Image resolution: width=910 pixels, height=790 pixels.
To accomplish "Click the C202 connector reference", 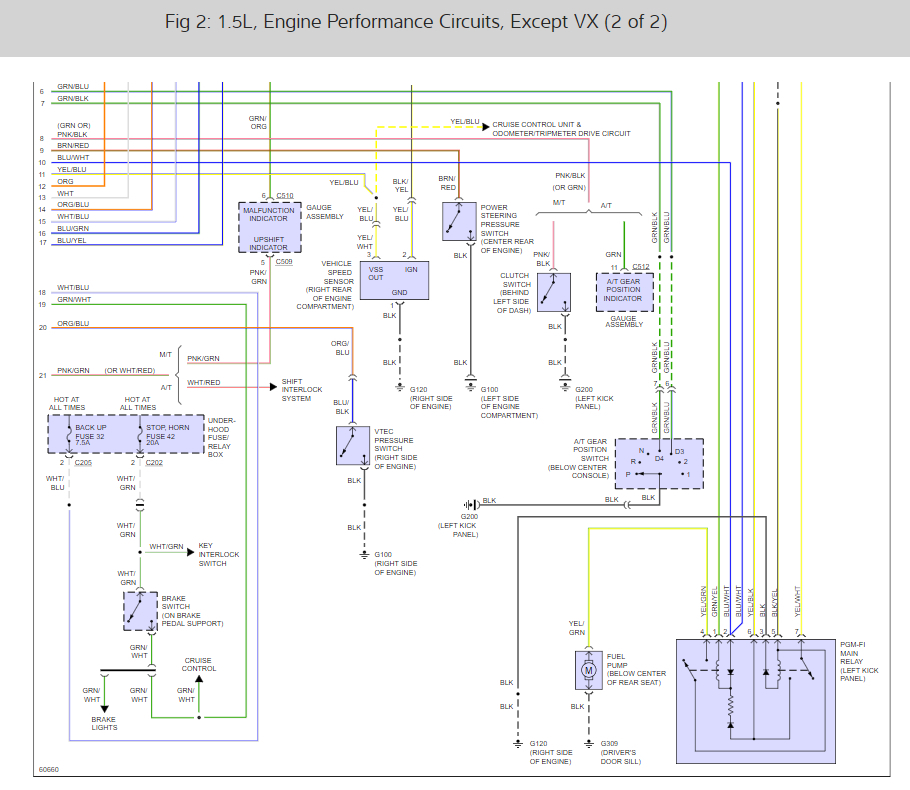I will (x=154, y=463).
